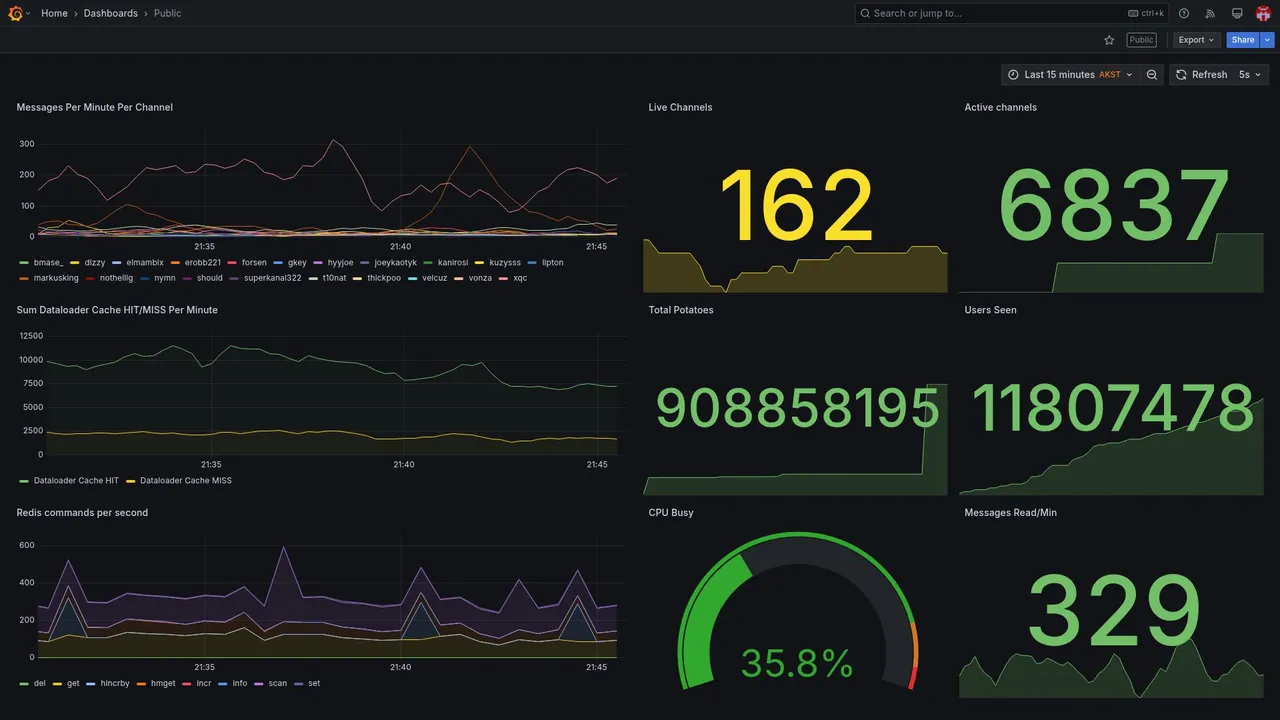This screenshot has height=720, width=1280.
Task: Open the news feed RSS icon
Action: tap(1210, 13)
